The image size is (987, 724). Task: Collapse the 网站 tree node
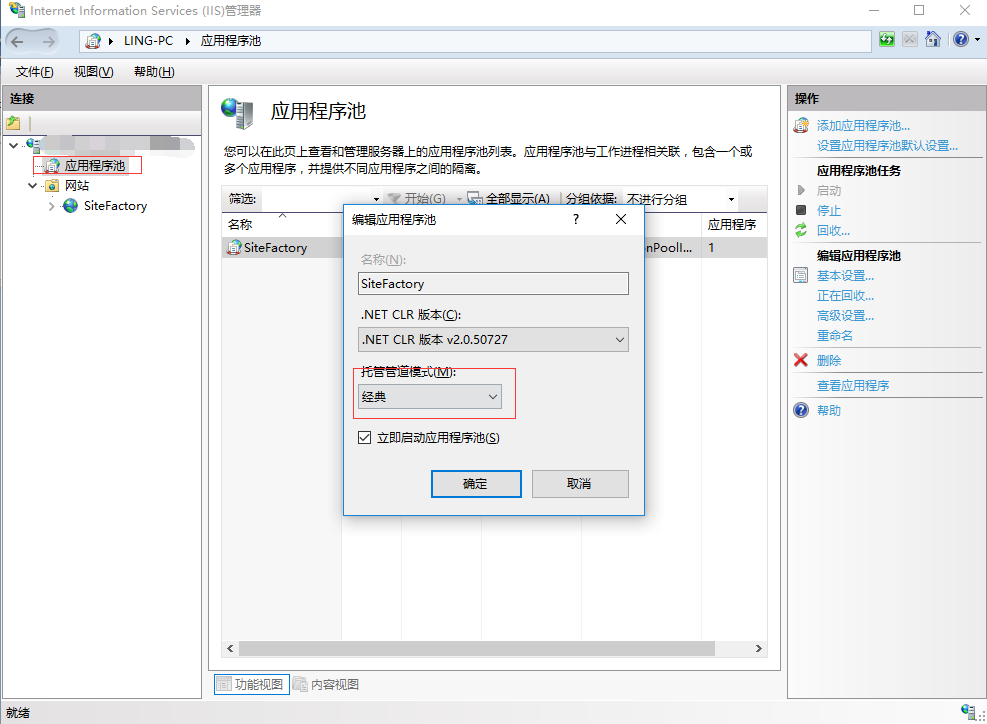coord(33,186)
